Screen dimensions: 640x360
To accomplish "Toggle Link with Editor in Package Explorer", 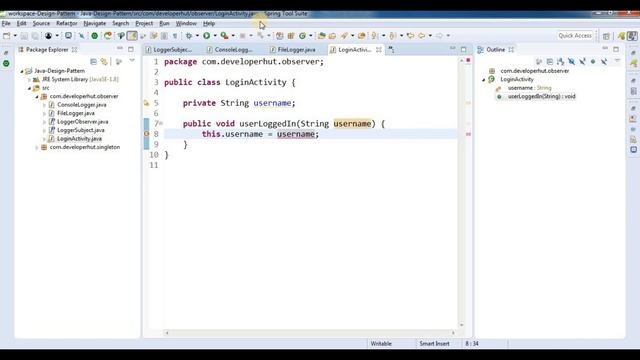I will (x=104, y=62).
